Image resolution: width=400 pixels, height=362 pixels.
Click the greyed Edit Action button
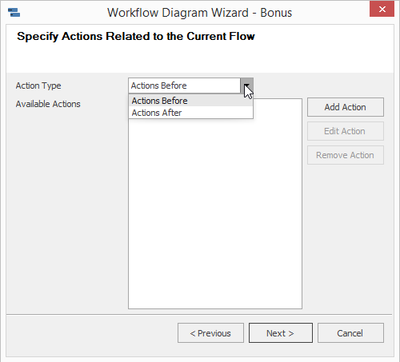tap(345, 131)
